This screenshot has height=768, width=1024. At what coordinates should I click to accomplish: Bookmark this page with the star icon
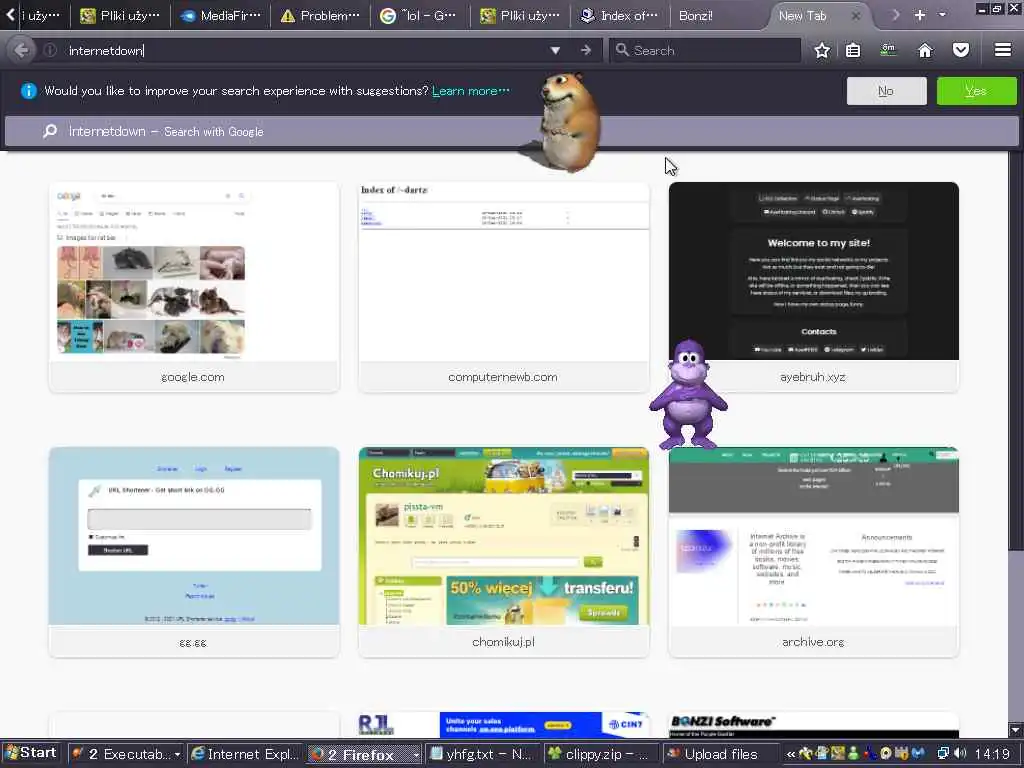(822, 50)
